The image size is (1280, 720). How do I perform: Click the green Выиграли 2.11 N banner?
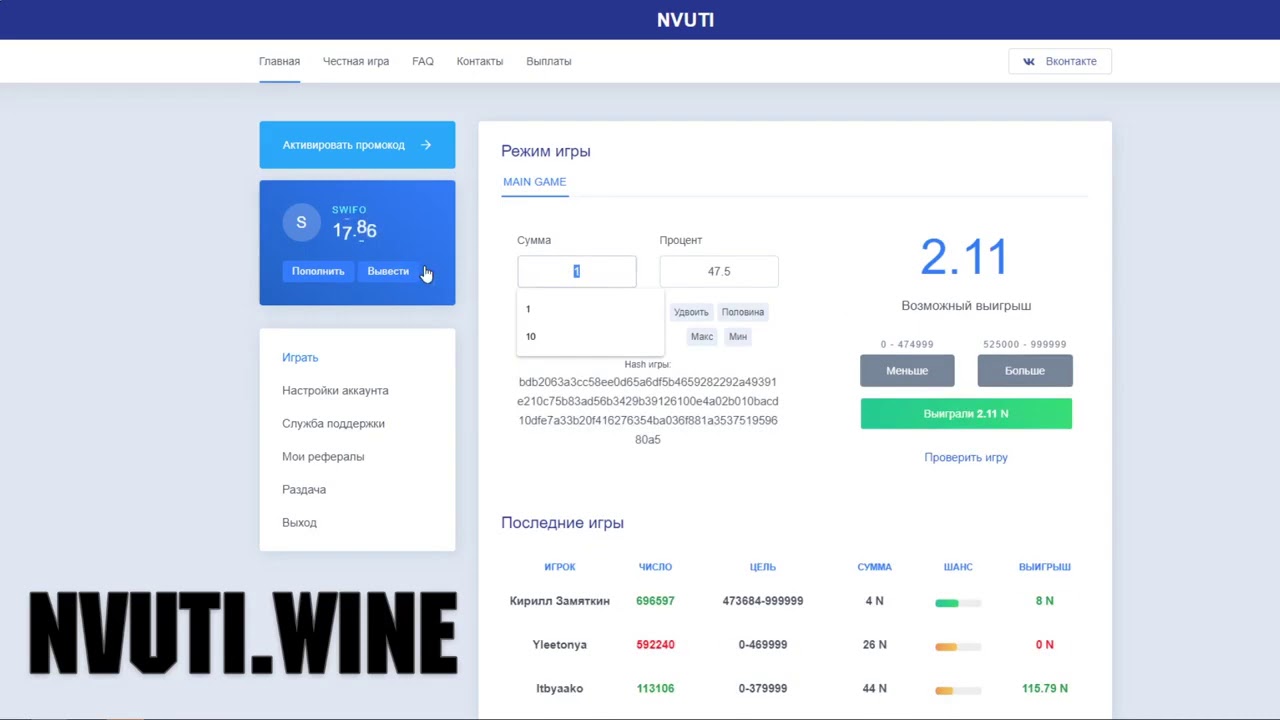point(966,413)
